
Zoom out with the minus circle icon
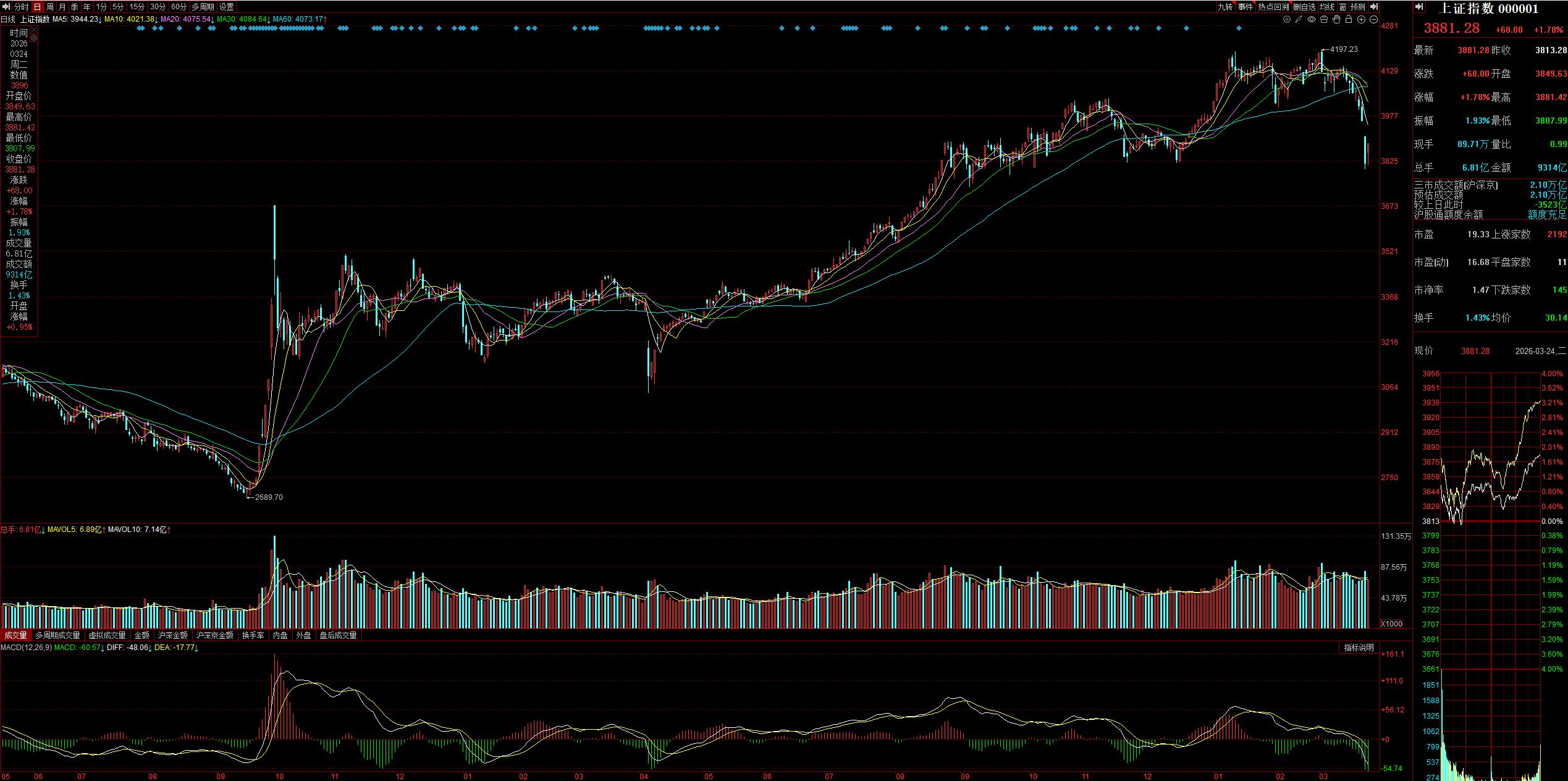(x=1373, y=19)
